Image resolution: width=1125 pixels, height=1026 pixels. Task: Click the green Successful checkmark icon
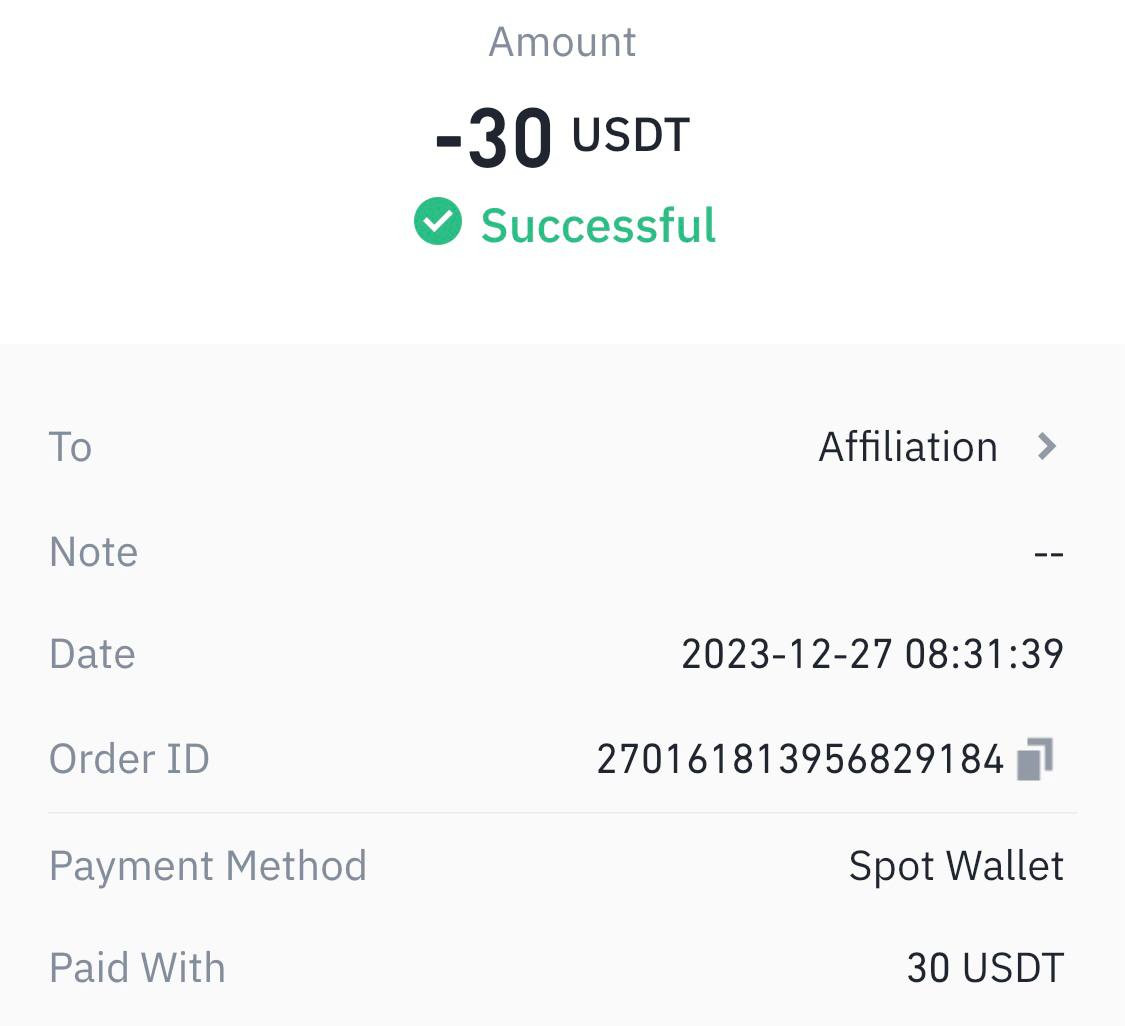pyautogui.click(x=438, y=221)
